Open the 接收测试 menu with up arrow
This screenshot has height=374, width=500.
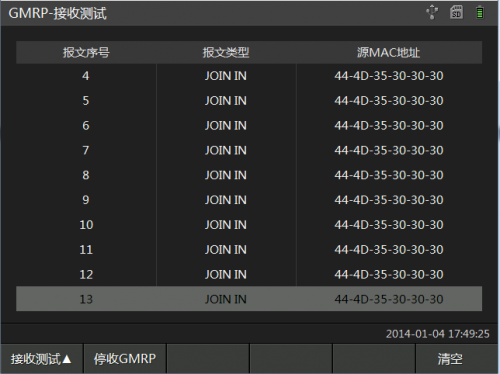[x=42, y=359]
